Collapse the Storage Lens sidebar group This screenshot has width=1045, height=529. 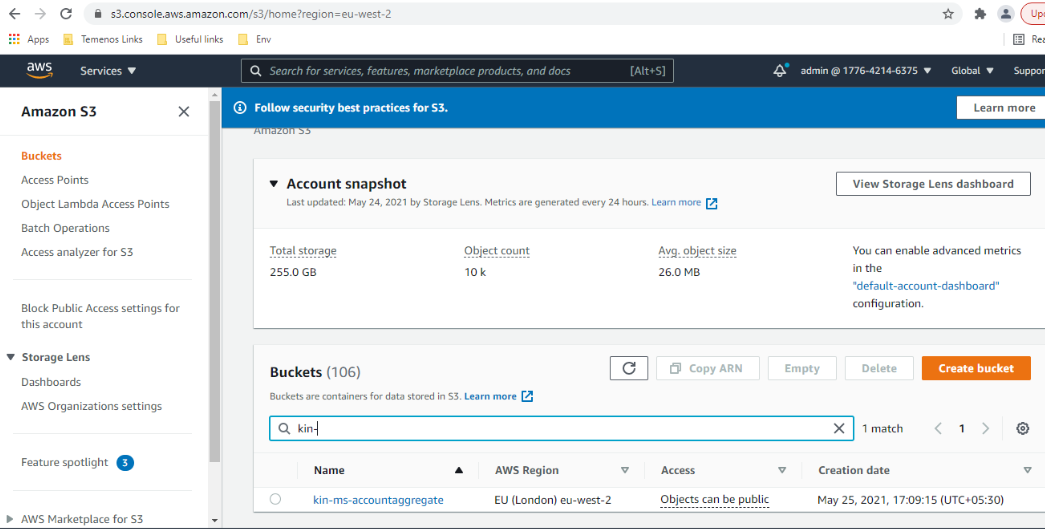pos(11,357)
